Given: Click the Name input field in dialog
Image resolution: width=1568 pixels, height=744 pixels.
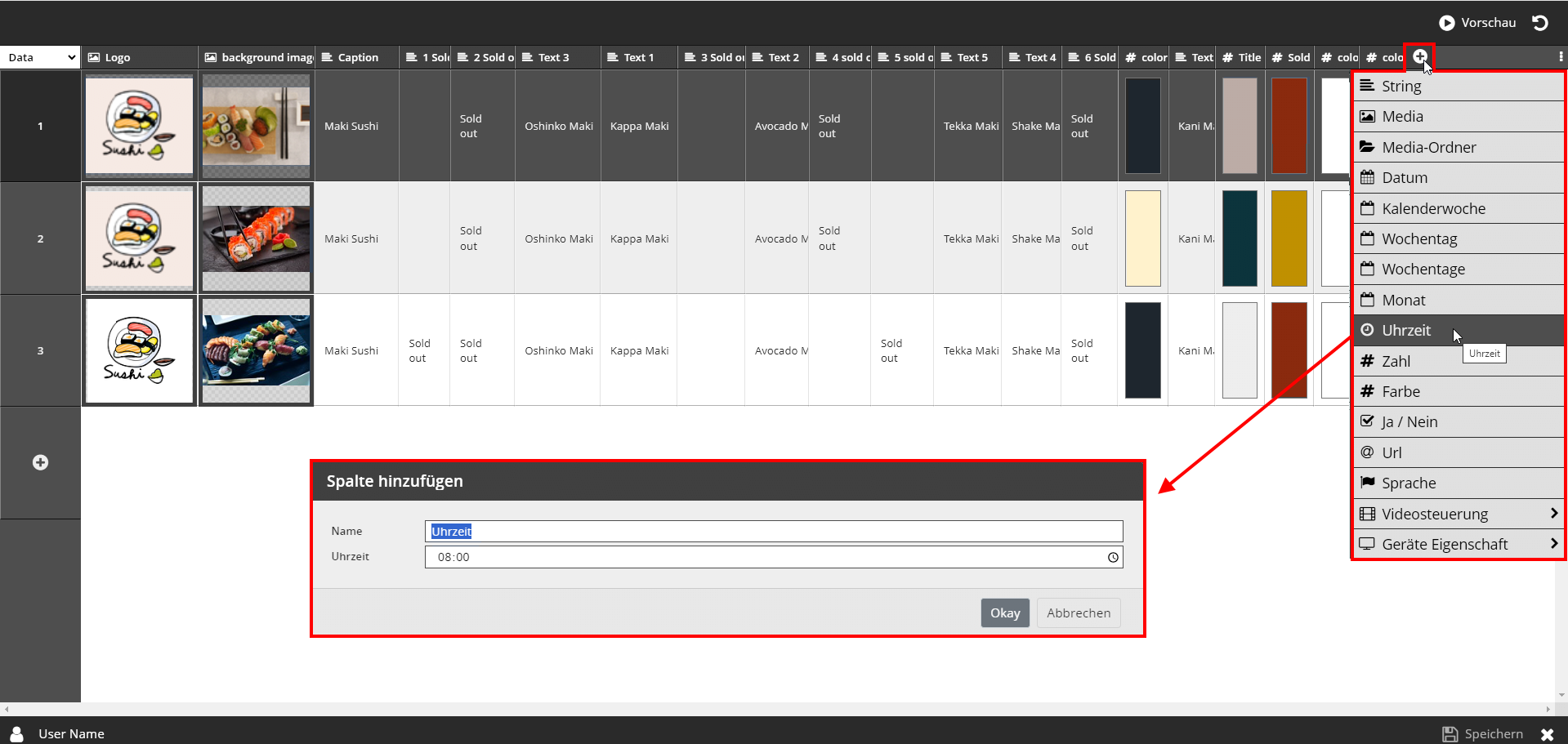Looking at the screenshot, I should pos(773,532).
